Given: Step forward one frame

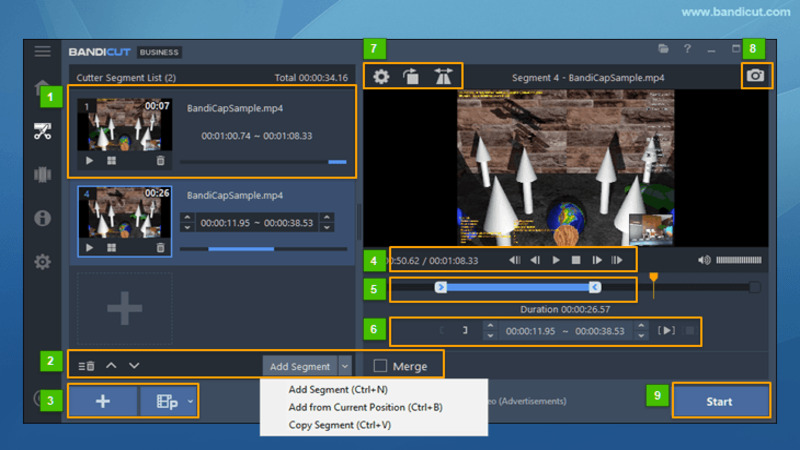Looking at the screenshot, I should pyautogui.click(x=596, y=260).
